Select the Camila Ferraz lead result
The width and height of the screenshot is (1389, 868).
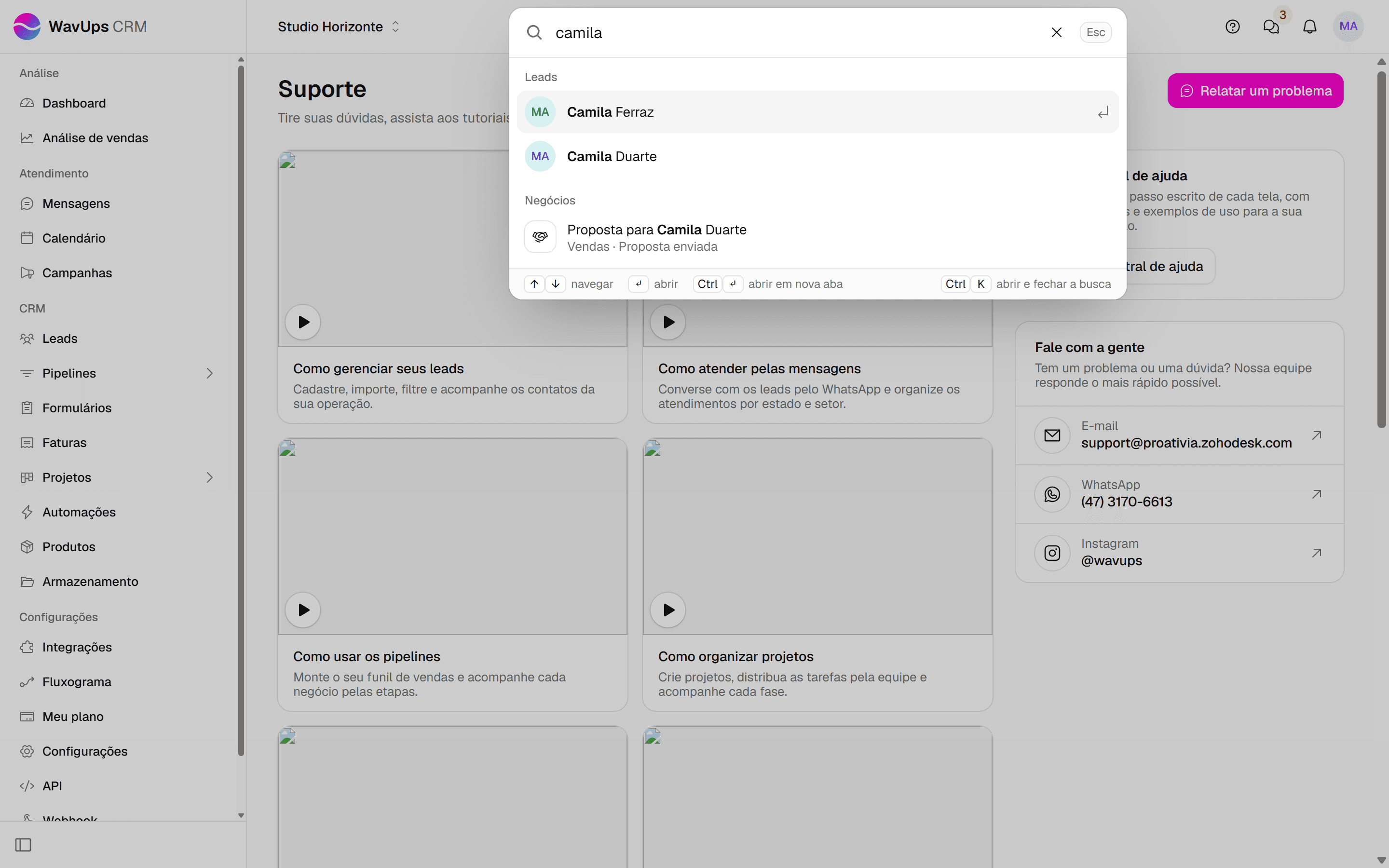click(817, 112)
